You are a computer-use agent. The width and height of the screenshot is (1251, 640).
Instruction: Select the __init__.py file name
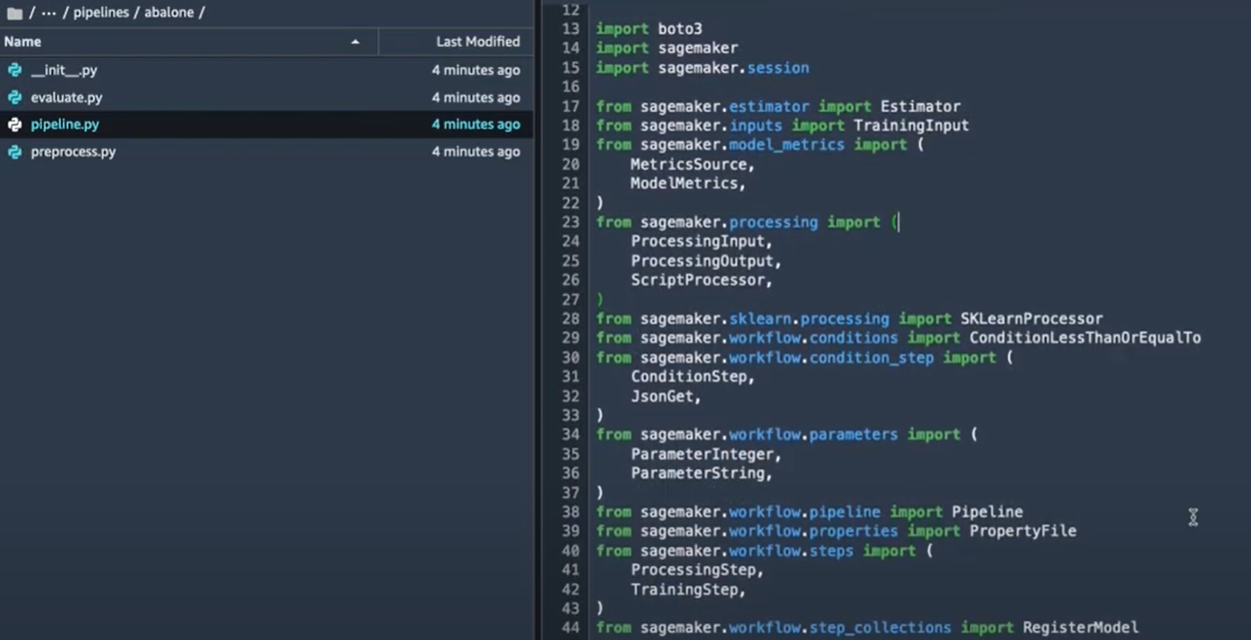coord(64,71)
